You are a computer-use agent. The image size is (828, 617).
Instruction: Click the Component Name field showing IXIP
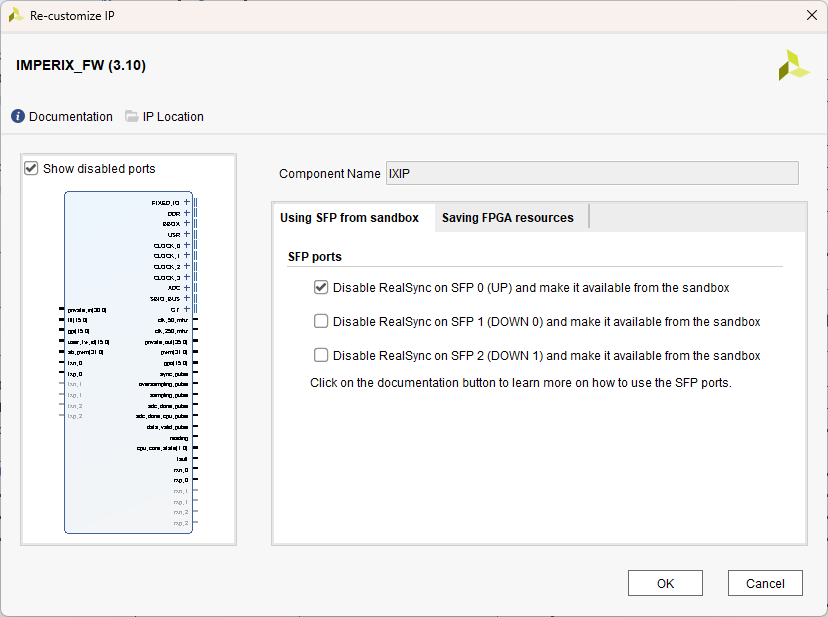pyautogui.click(x=592, y=173)
